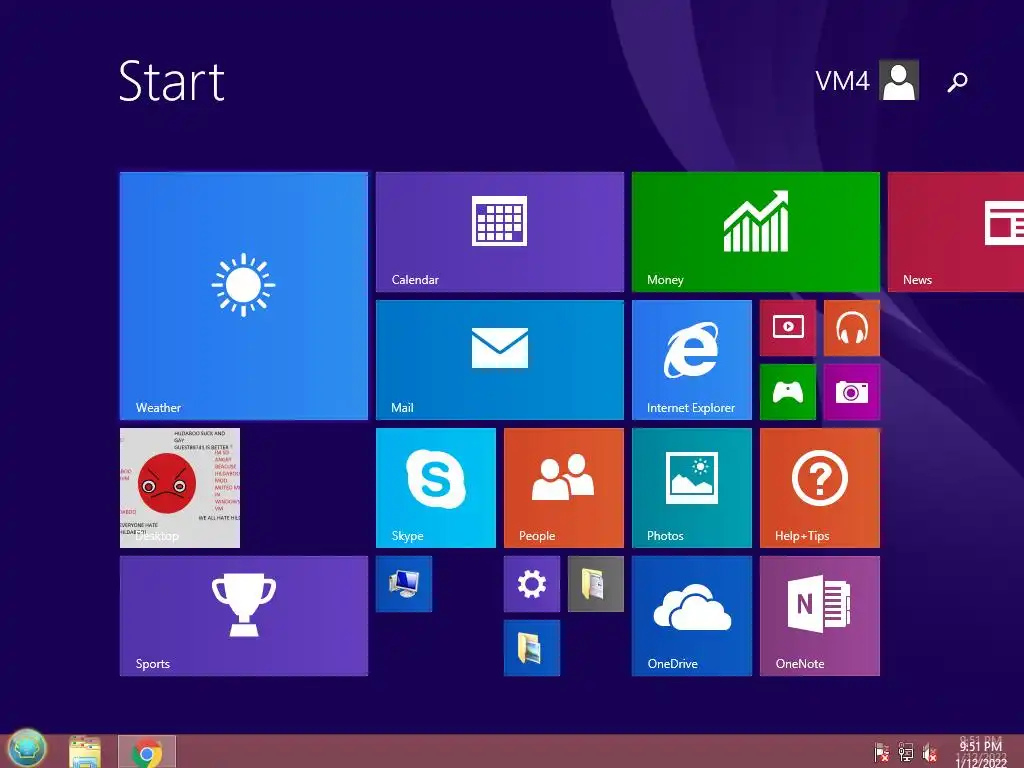Image resolution: width=1024 pixels, height=768 pixels.
Task: Launch Internet Explorer tile
Action: pos(692,360)
